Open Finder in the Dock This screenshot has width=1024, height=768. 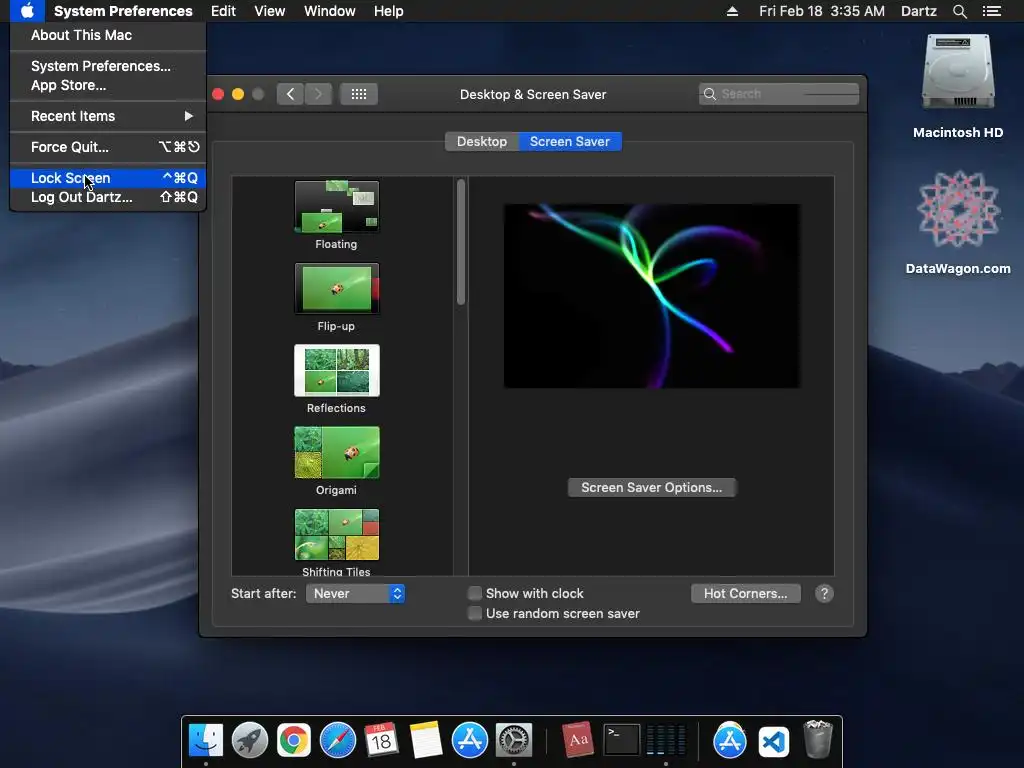[x=206, y=740]
